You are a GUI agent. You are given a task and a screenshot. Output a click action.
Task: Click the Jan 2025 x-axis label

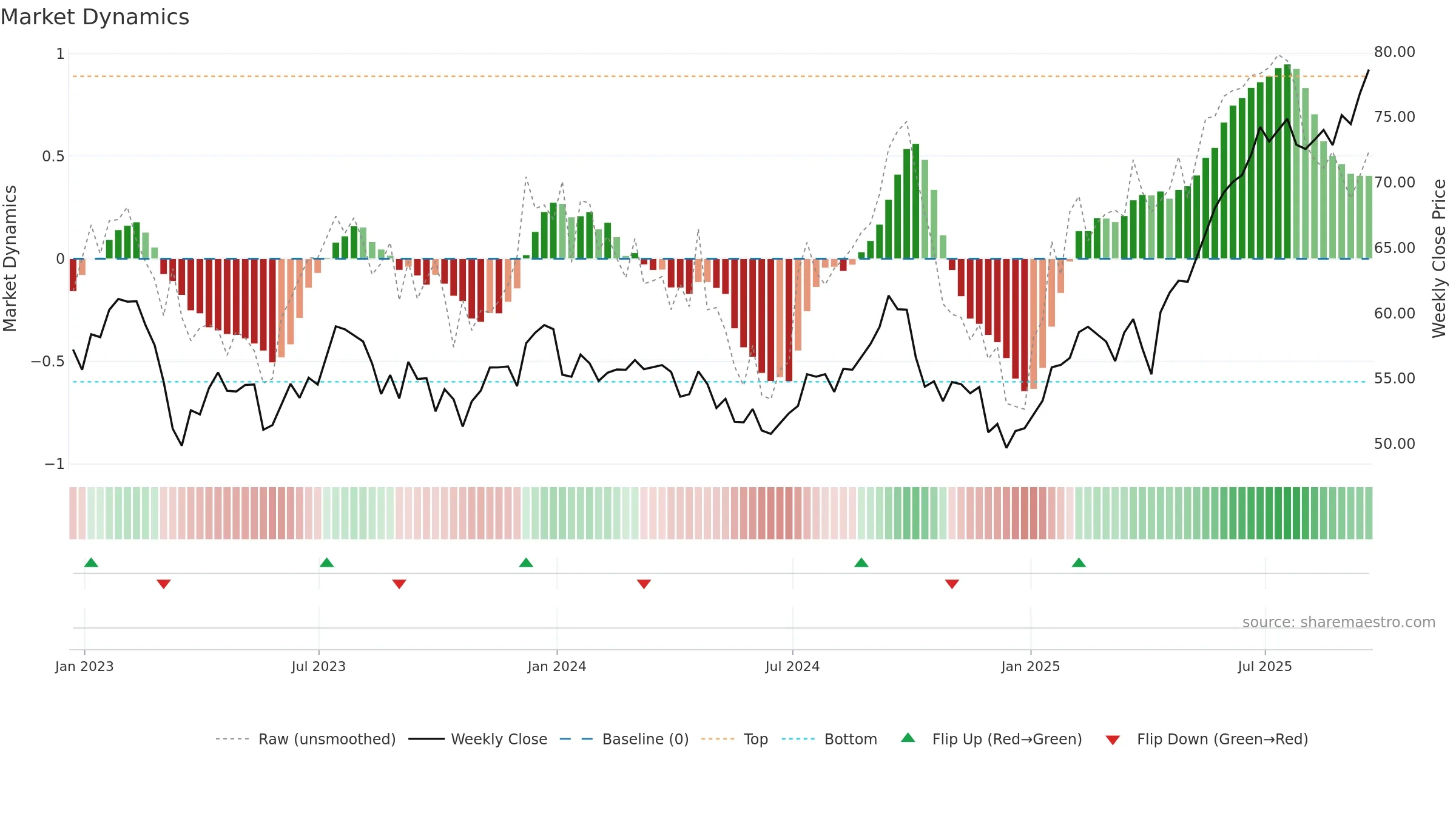point(1031,666)
